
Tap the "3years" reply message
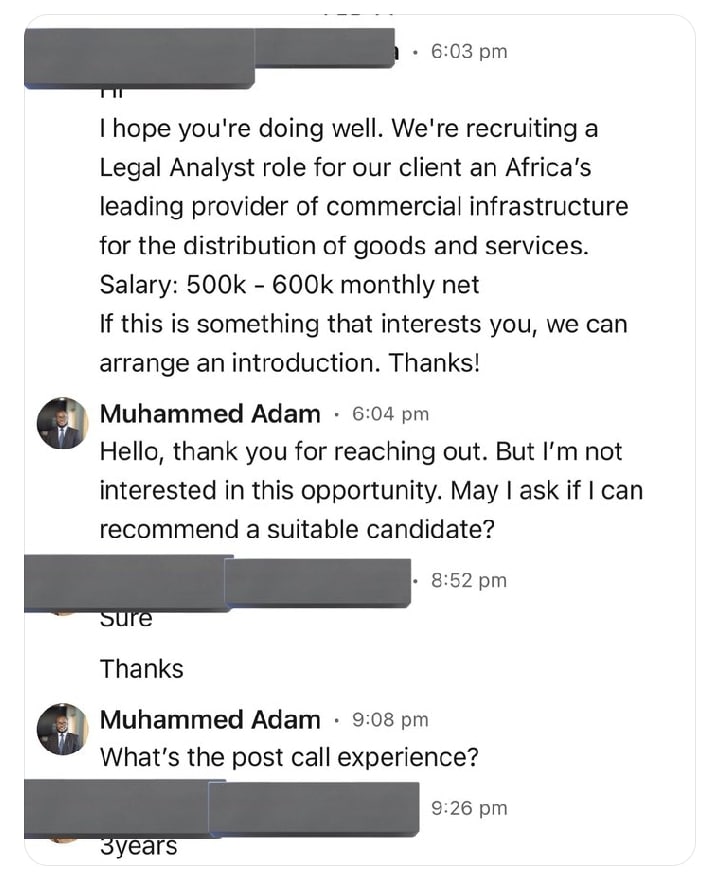coord(138,847)
